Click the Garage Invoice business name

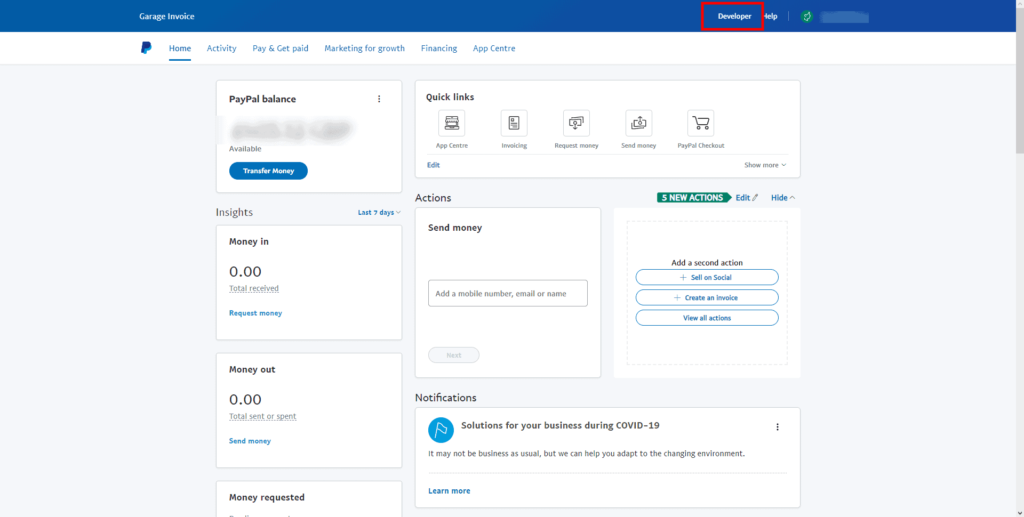point(167,16)
